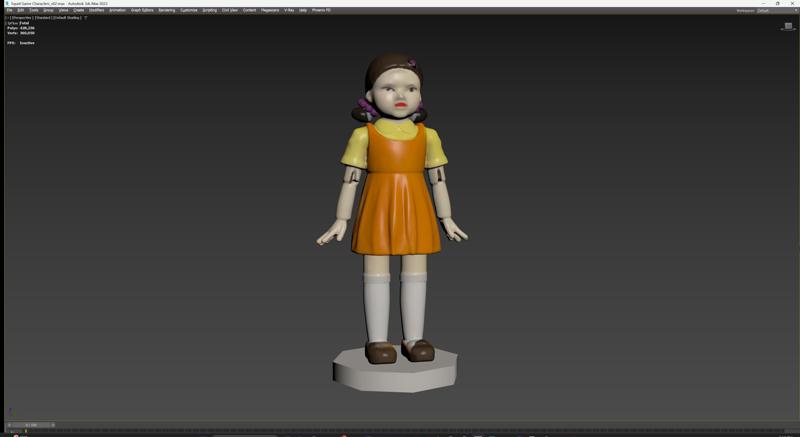The height and width of the screenshot is (437, 800).
Task: Step the time slider back with left arrow
Action: [x=9, y=425]
